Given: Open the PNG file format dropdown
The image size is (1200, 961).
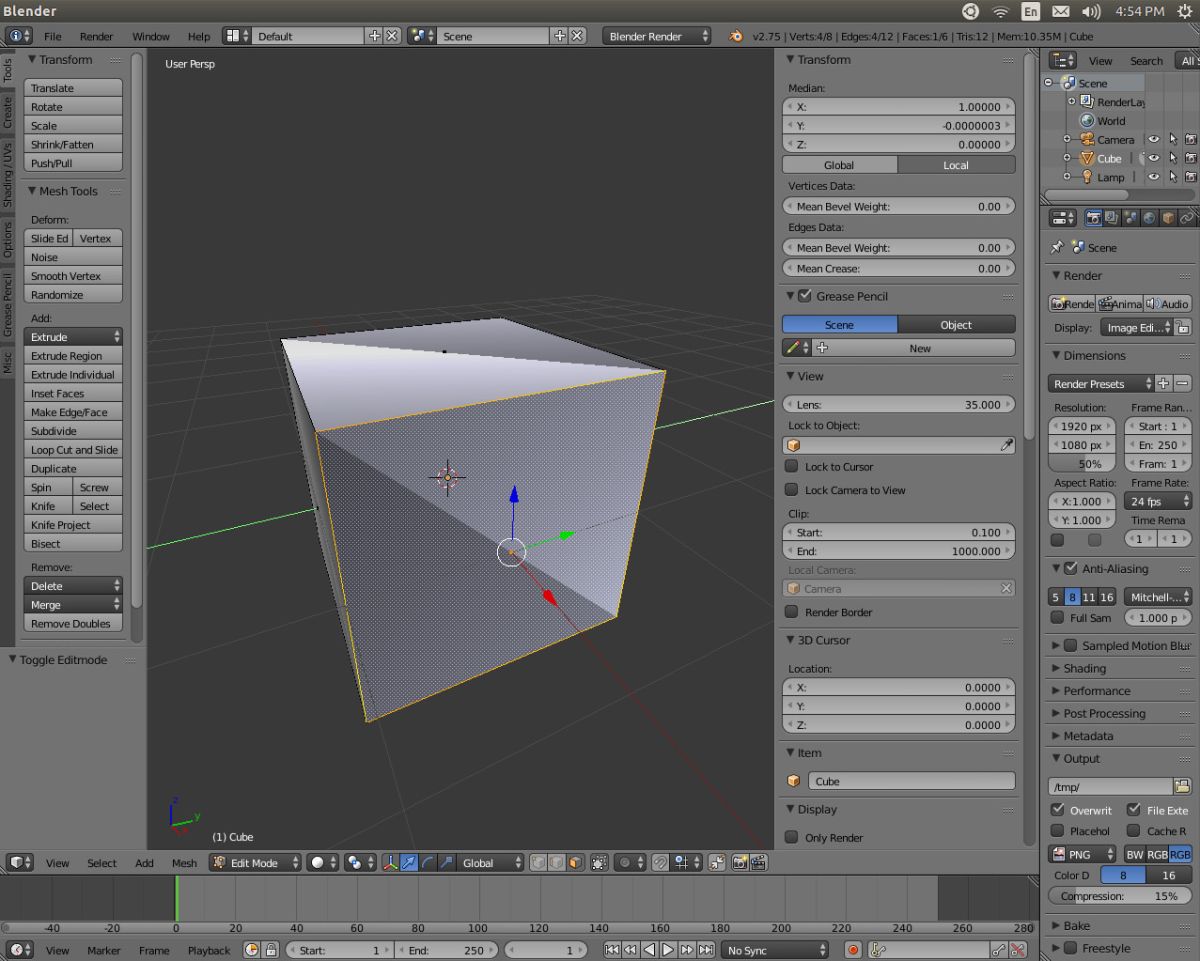Looking at the screenshot, I should pyautogui.click(x=1082, y=854).
